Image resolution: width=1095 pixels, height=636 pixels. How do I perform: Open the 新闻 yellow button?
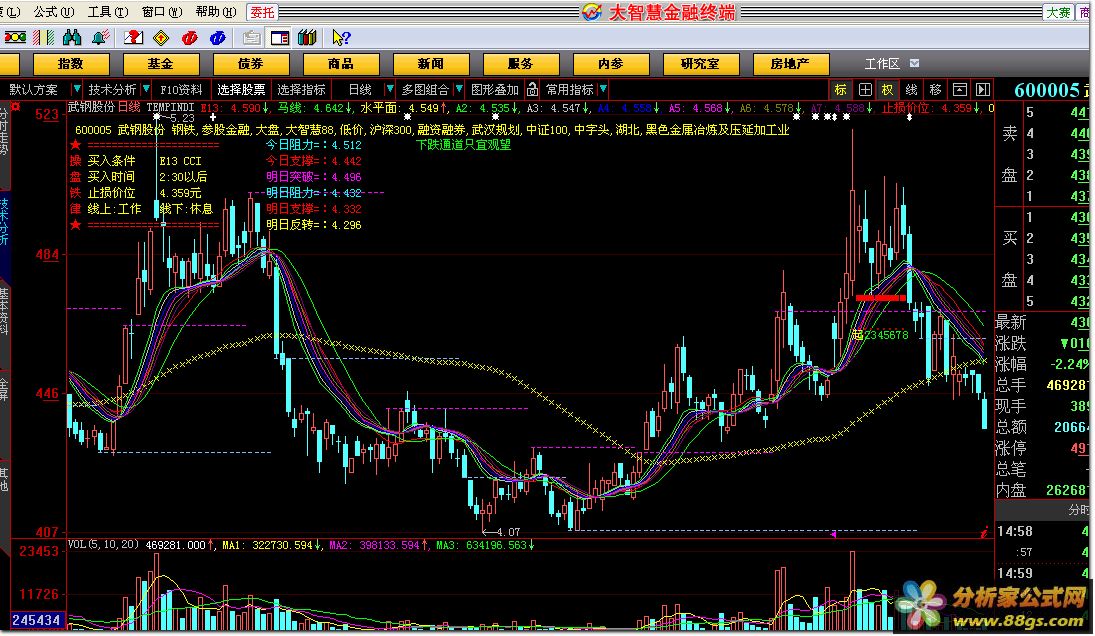[431, 64]
